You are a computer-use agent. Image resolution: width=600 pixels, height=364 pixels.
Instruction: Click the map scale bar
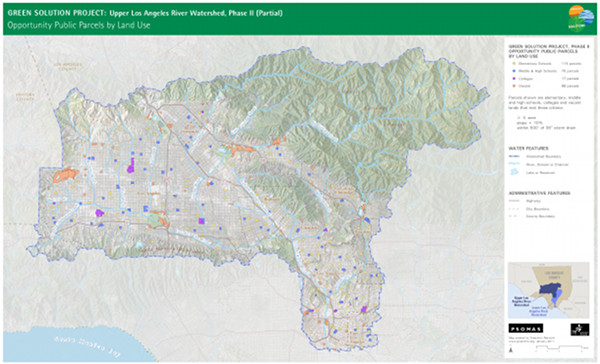point(560,348)
